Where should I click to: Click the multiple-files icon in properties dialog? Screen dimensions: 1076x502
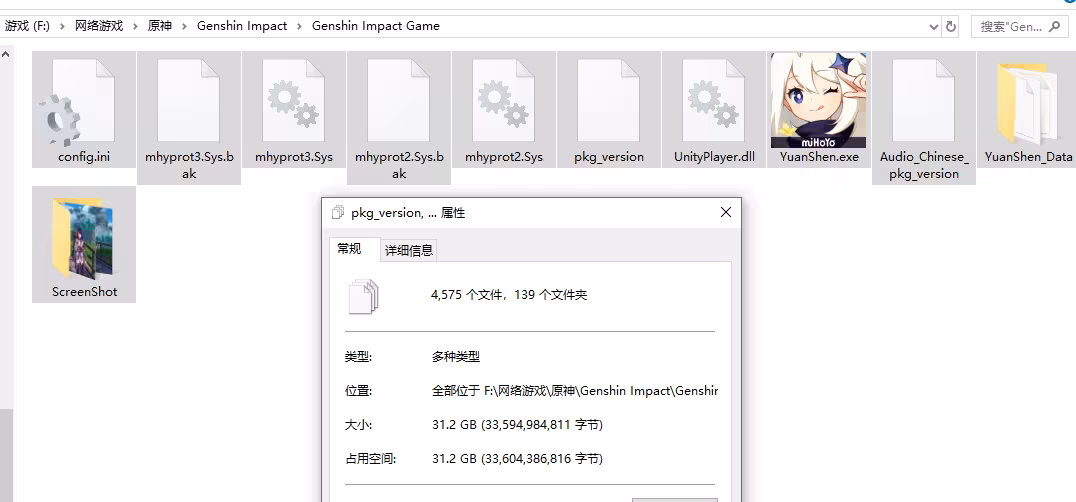click(x=364, y=296)
